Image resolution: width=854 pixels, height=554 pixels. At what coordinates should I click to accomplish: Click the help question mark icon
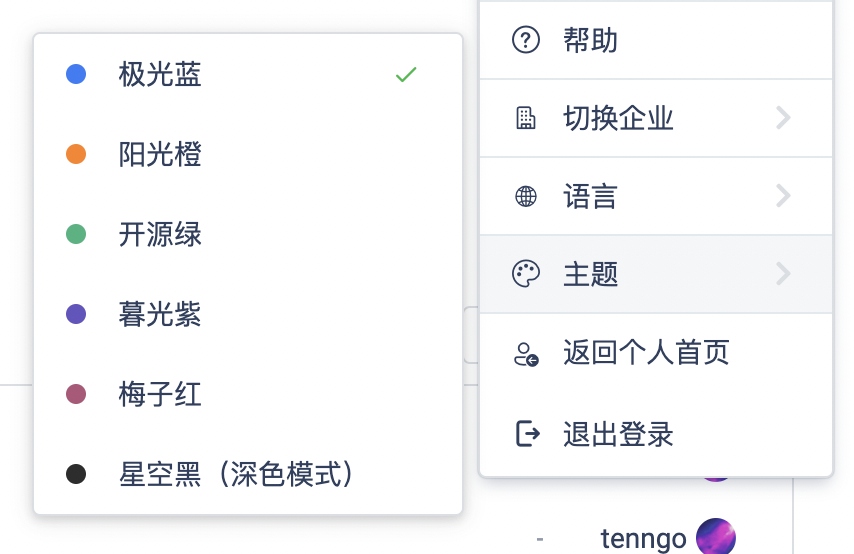526,40
